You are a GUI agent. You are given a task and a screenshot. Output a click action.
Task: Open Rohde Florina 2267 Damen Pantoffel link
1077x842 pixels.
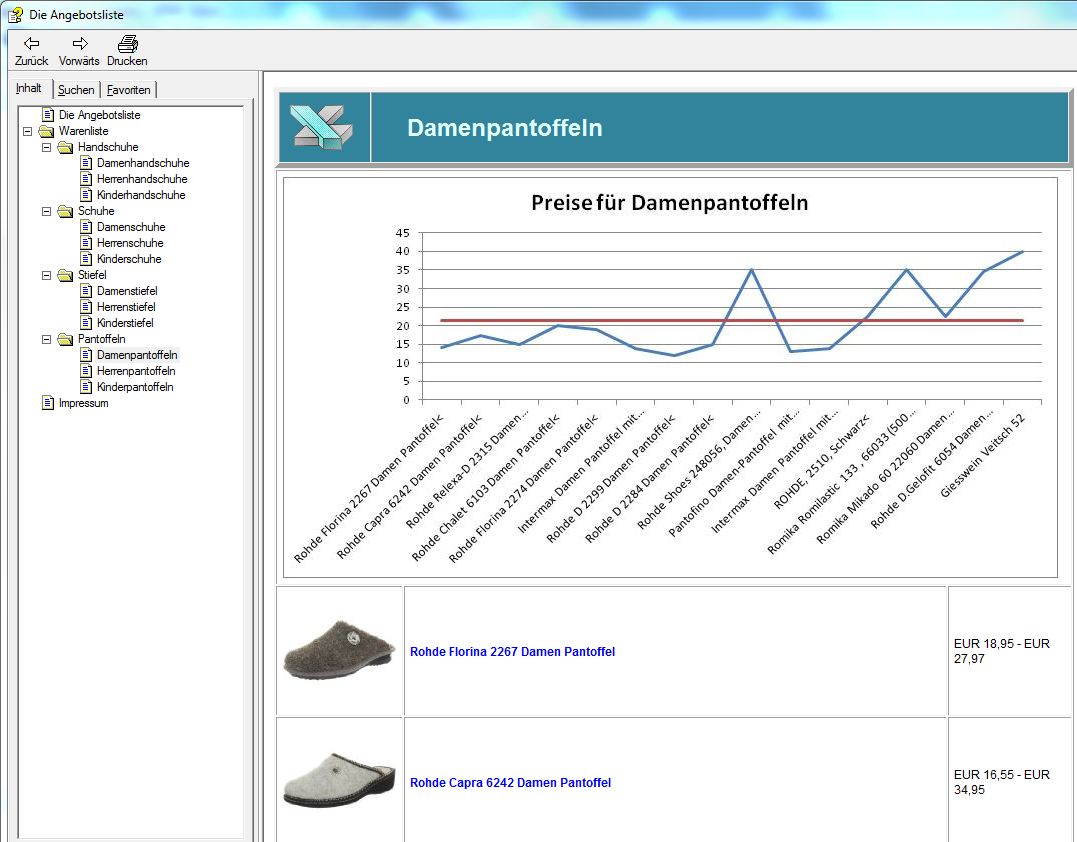[512, 652]
